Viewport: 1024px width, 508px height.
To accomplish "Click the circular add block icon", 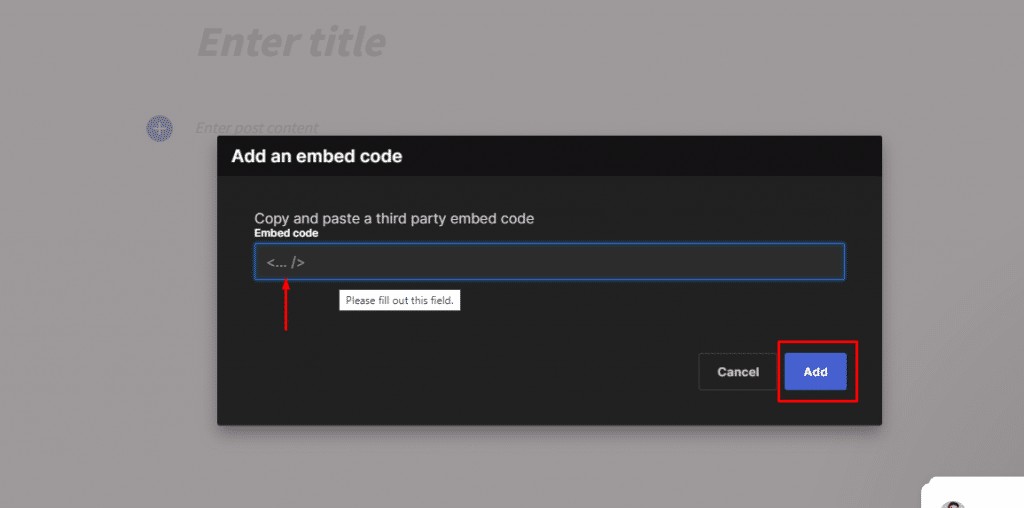I will click(x=159, y=128).
